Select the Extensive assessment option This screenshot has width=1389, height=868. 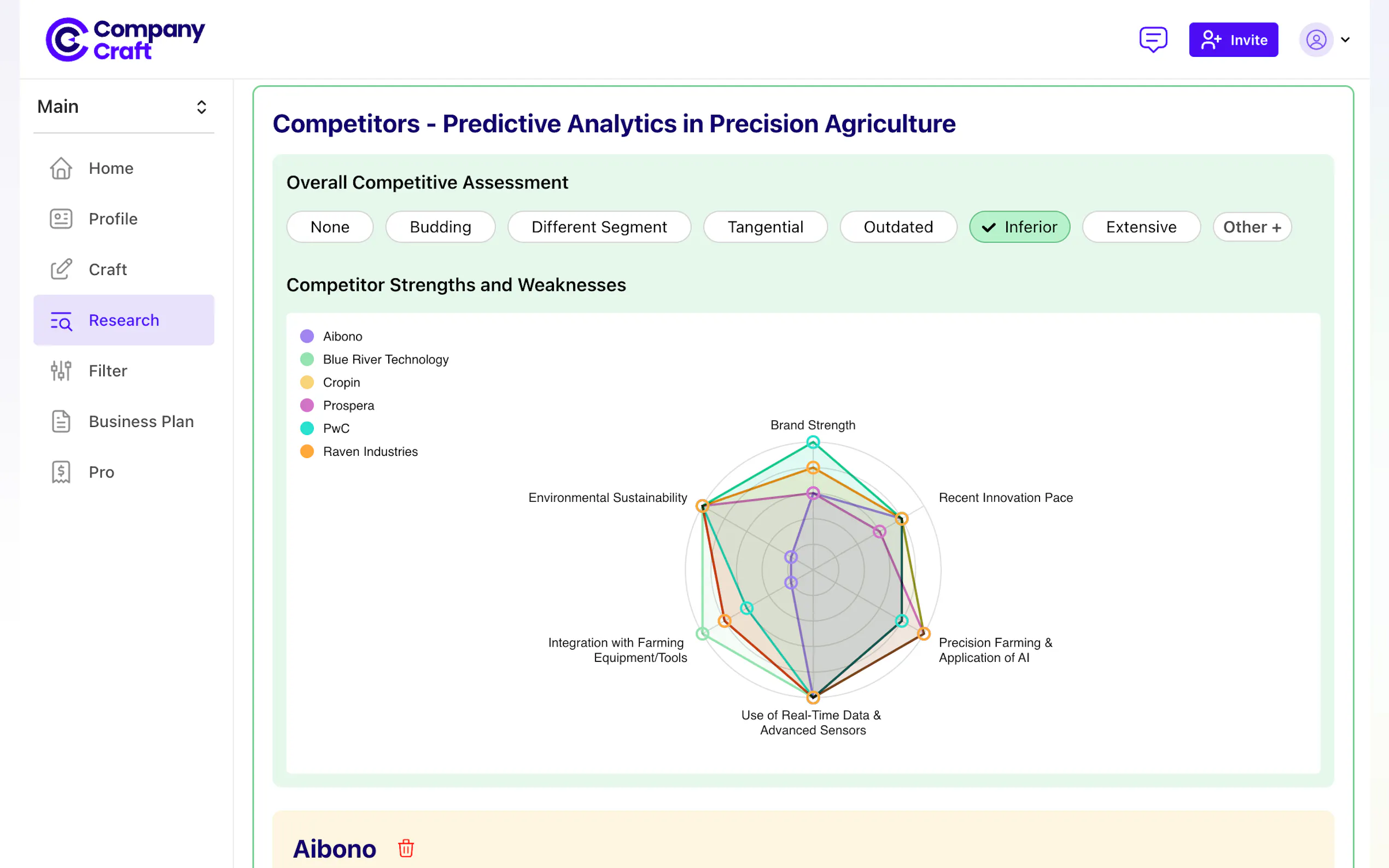pyautogui.click(x=1140, y=227)
